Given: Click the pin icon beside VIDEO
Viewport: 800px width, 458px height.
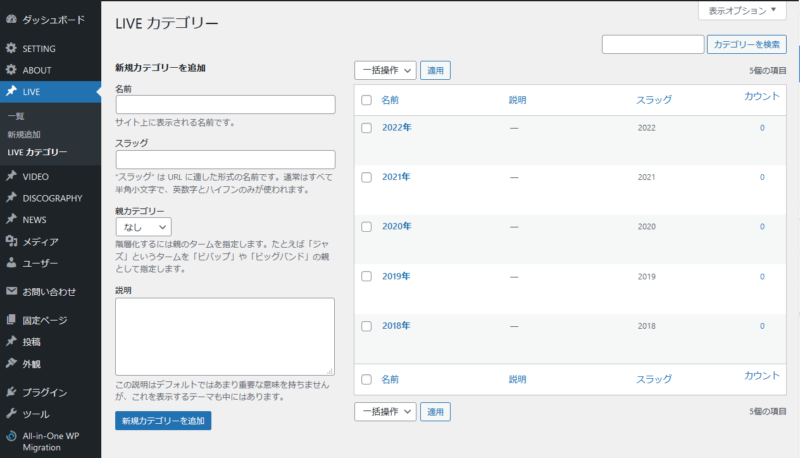Looking at the screenshot, I should (x=11, y=176).
